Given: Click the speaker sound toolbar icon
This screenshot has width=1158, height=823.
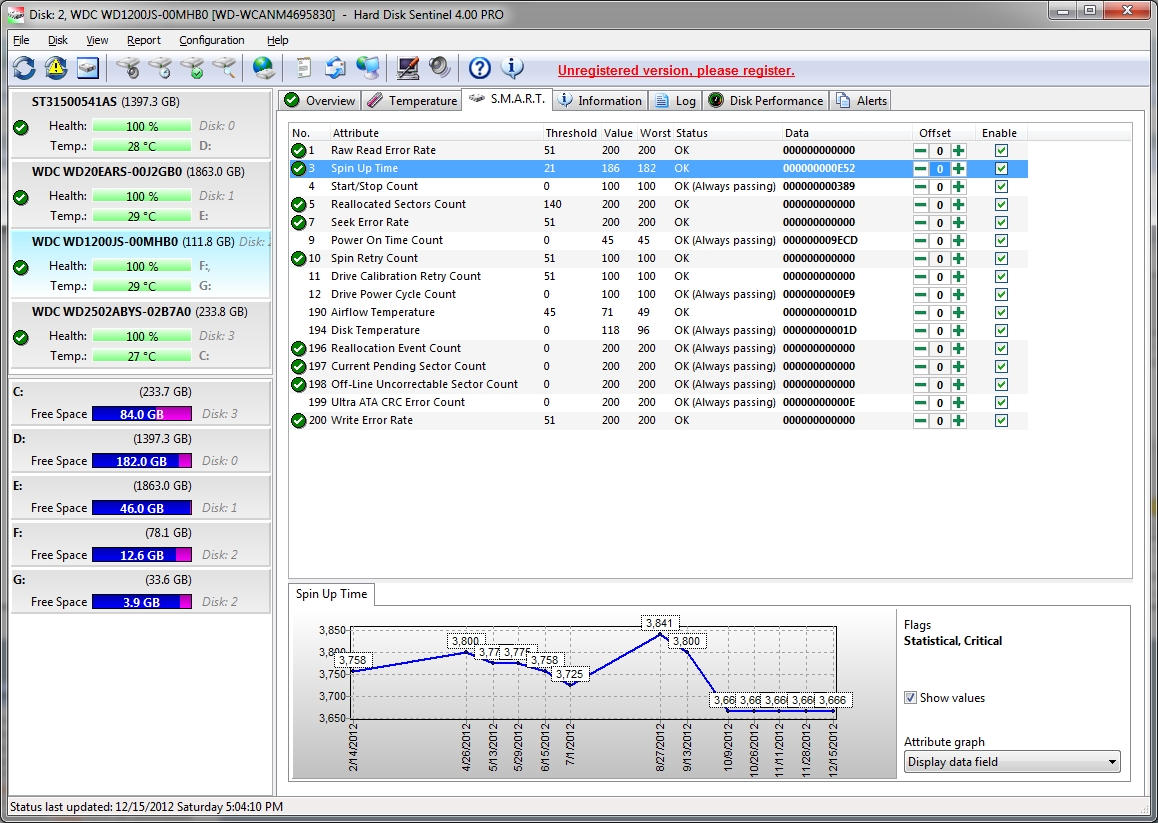Looking at the screenshot, I should (x=439, y=68).
